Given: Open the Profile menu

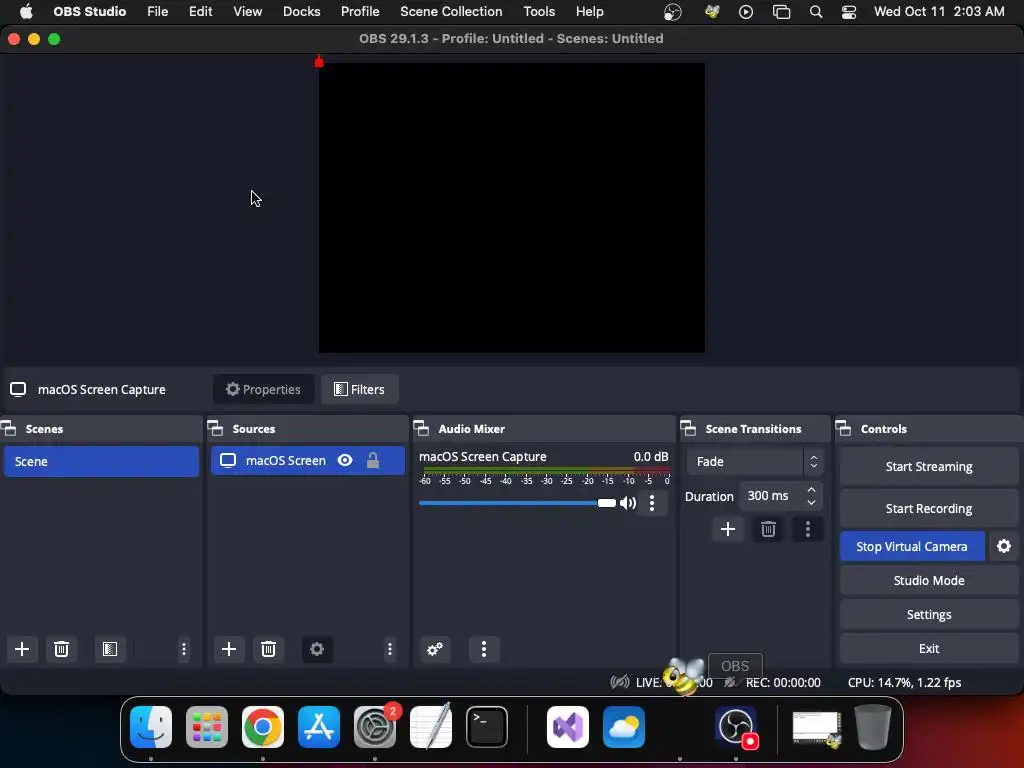Looking at the screenshot, I should (x=360, y=12).
